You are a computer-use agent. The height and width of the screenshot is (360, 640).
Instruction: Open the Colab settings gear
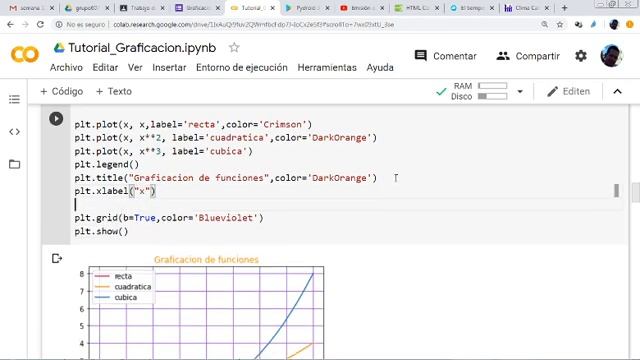point(581,56)
